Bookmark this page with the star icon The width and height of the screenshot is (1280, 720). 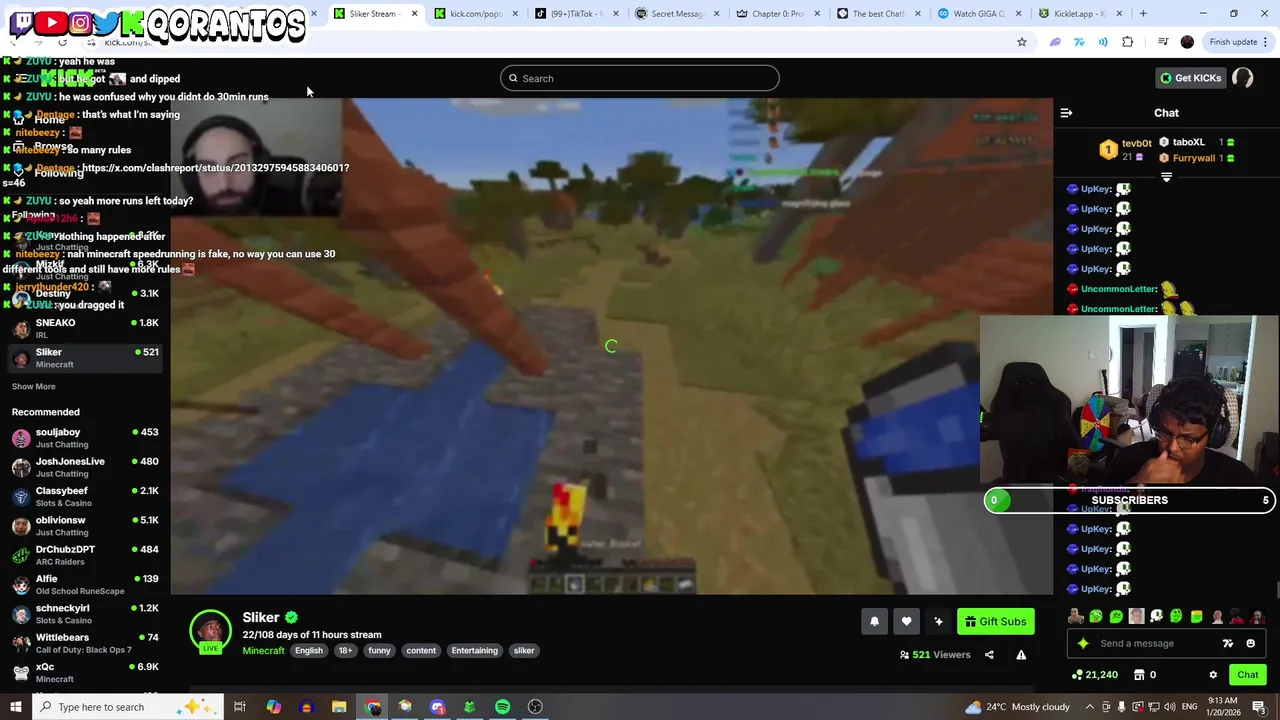click(1021, 42)
